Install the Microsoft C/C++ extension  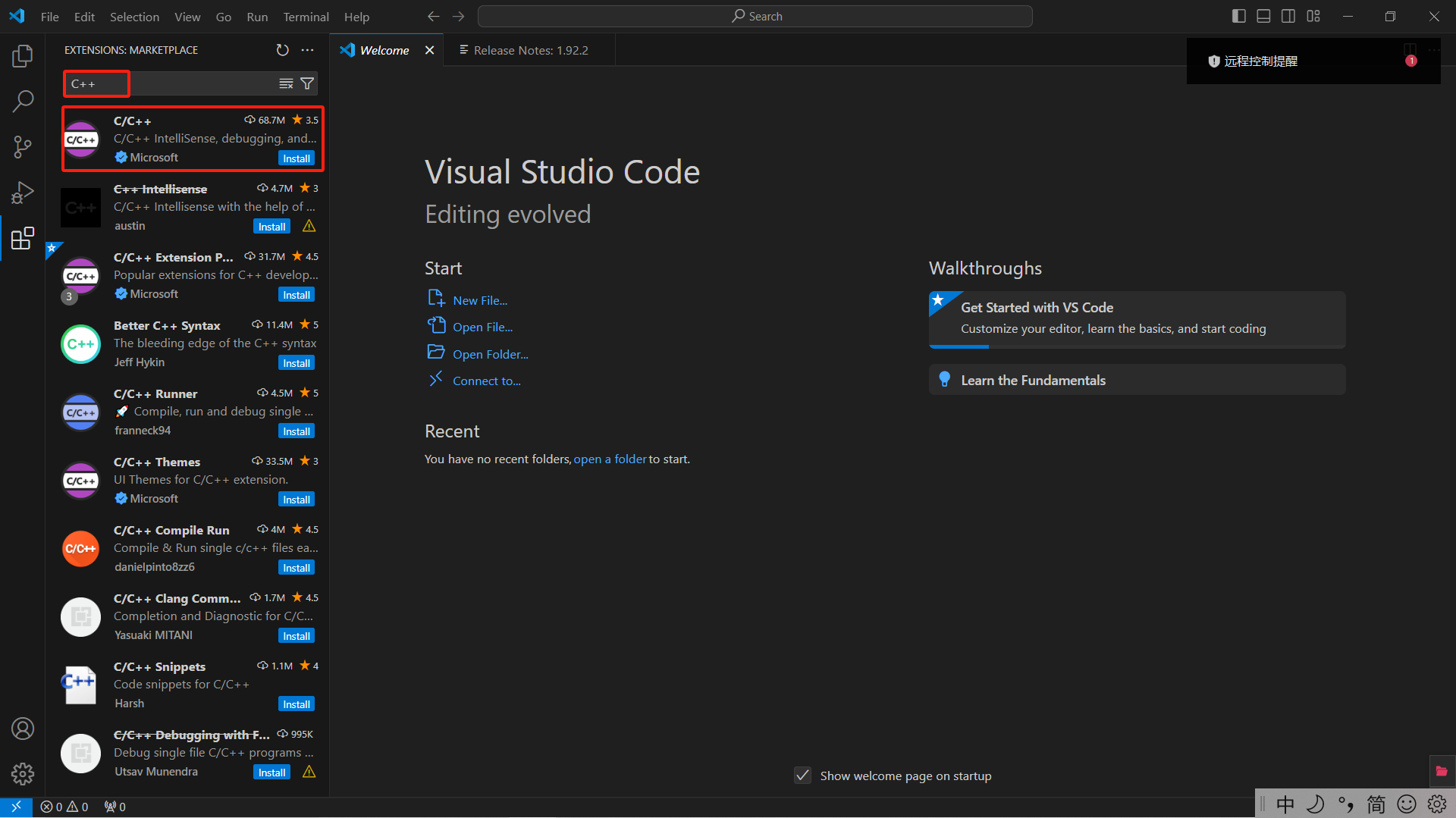(x=297, y=158)
